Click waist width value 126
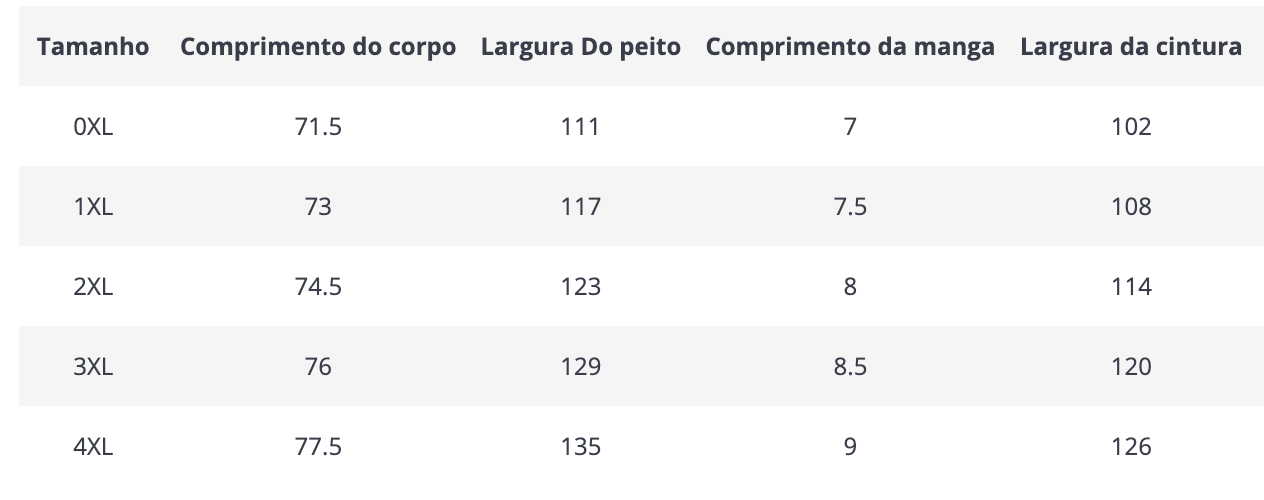This screenshot has height=500, width=1264. point(1131,447)
